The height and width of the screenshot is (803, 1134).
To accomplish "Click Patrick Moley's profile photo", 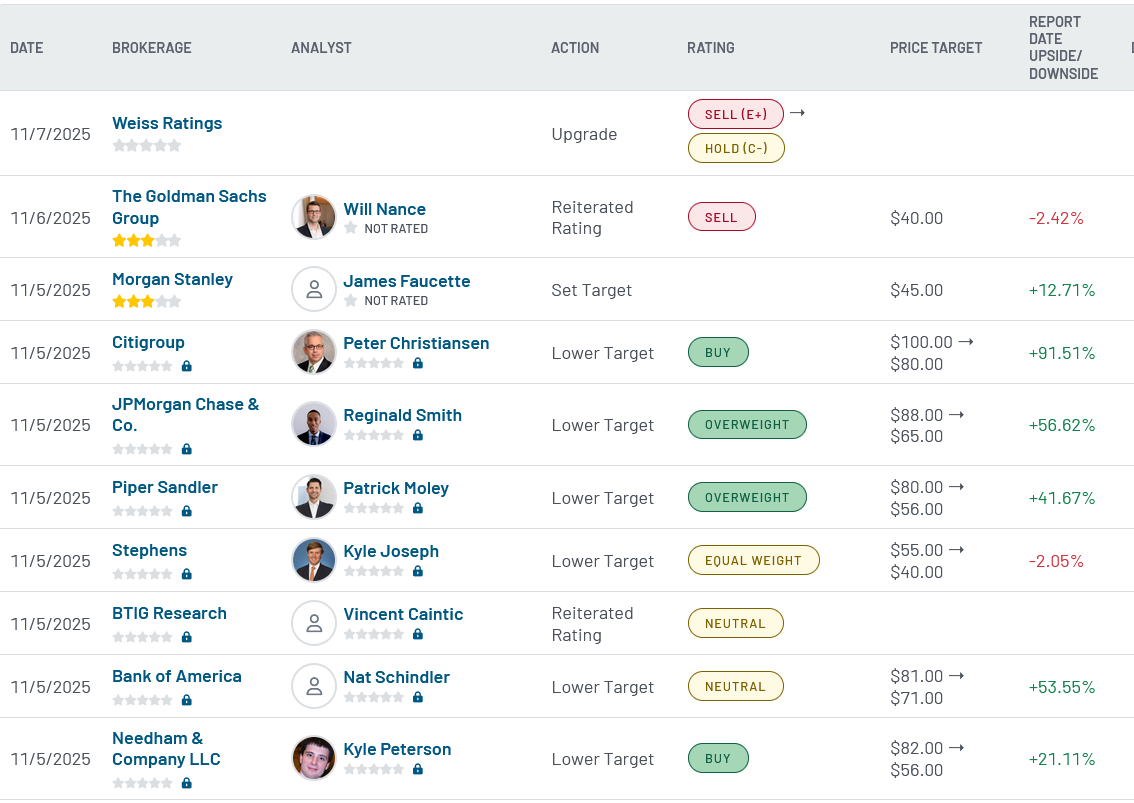I will 314,497.
